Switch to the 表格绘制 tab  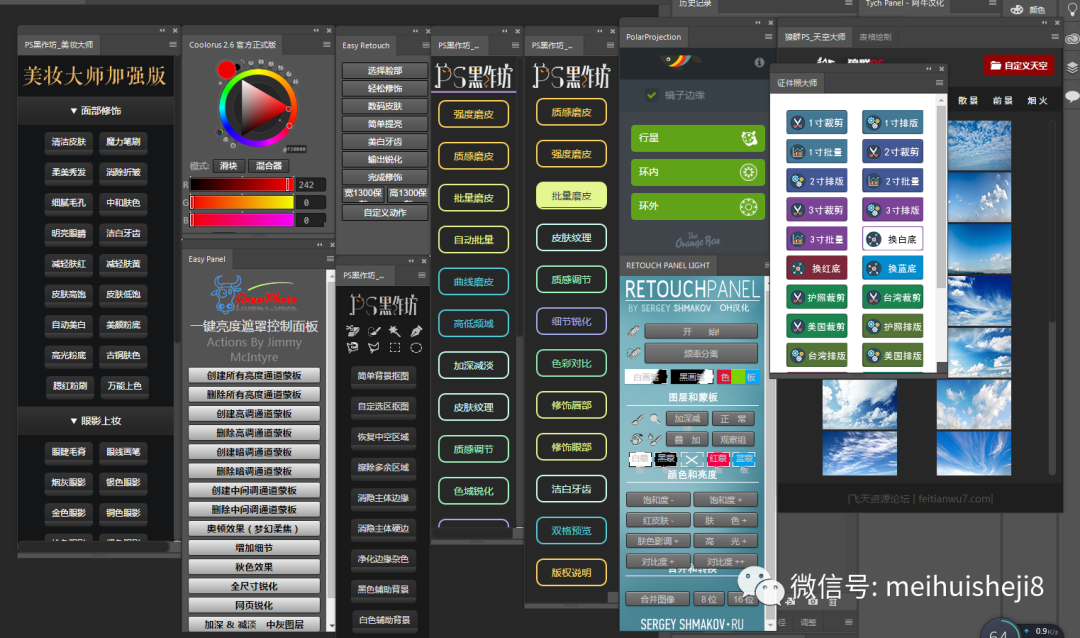[x=875, y=37]
